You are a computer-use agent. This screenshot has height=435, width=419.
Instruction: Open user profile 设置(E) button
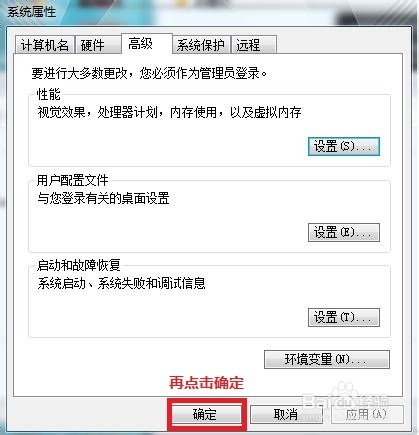tap(344, 232)
